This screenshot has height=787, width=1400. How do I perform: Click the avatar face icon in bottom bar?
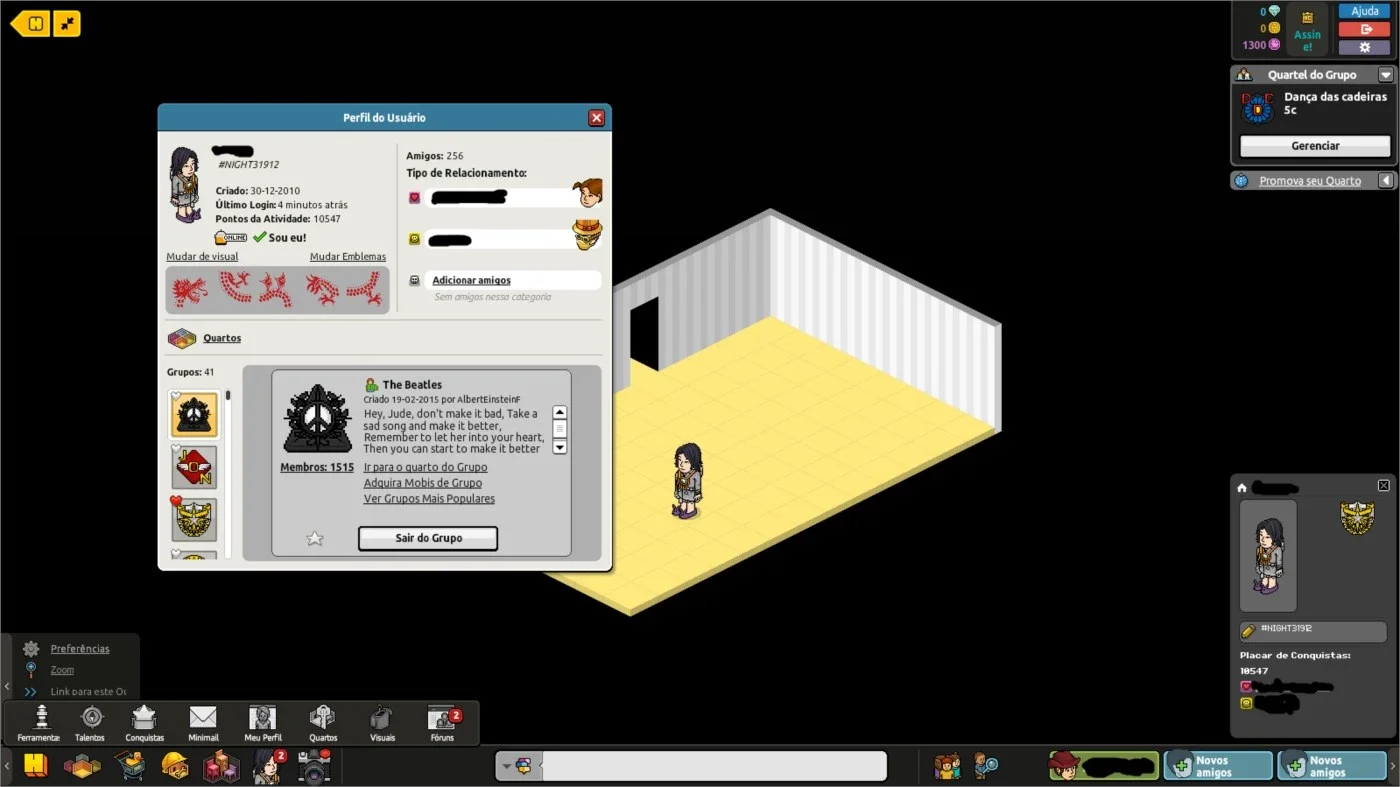pyautogui.click(x=267, y=766)
